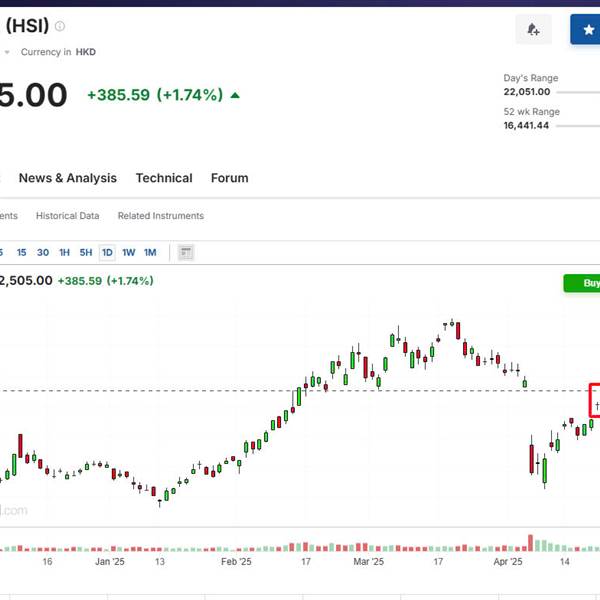Viewport: 600px width, 600px height.
Task: Click the Day's Range low value 22,051.00
Action: [x=527, y=92]
